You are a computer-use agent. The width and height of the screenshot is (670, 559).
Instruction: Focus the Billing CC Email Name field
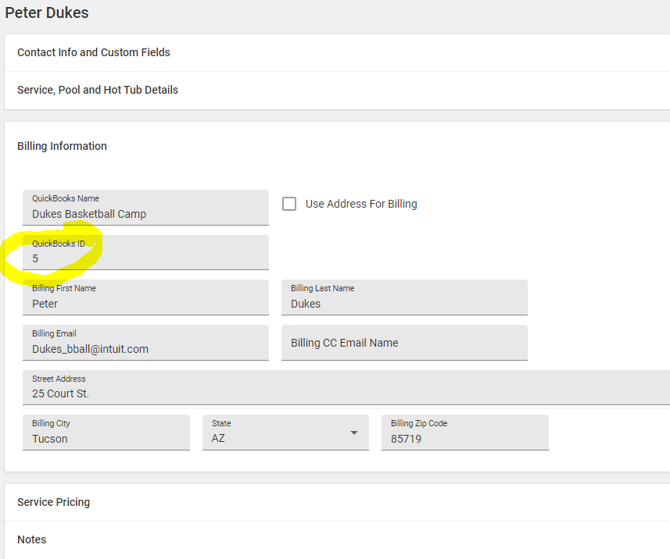pyautogui.click(x=404, y=343)
